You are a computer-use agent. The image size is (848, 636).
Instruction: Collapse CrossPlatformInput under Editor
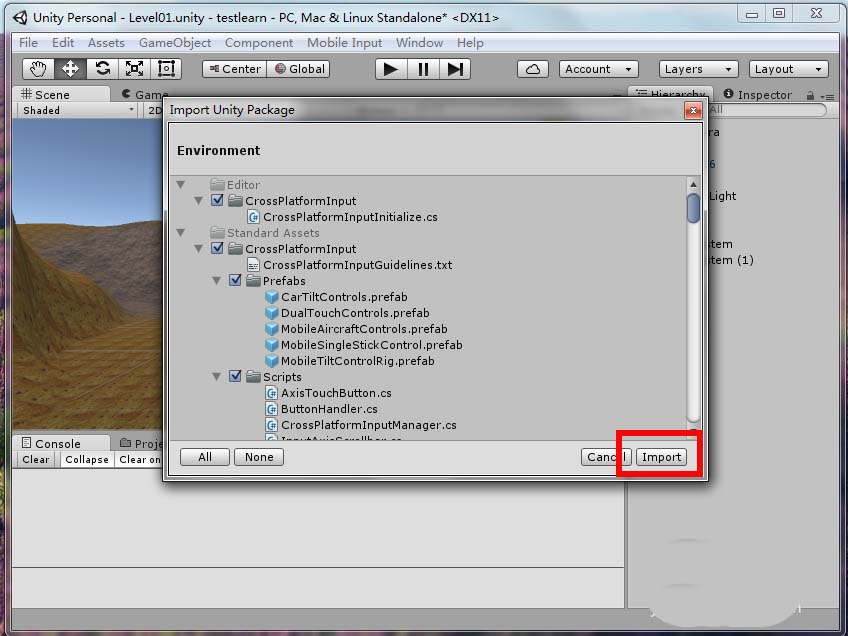pyautogui.click(x=198, y=201)
